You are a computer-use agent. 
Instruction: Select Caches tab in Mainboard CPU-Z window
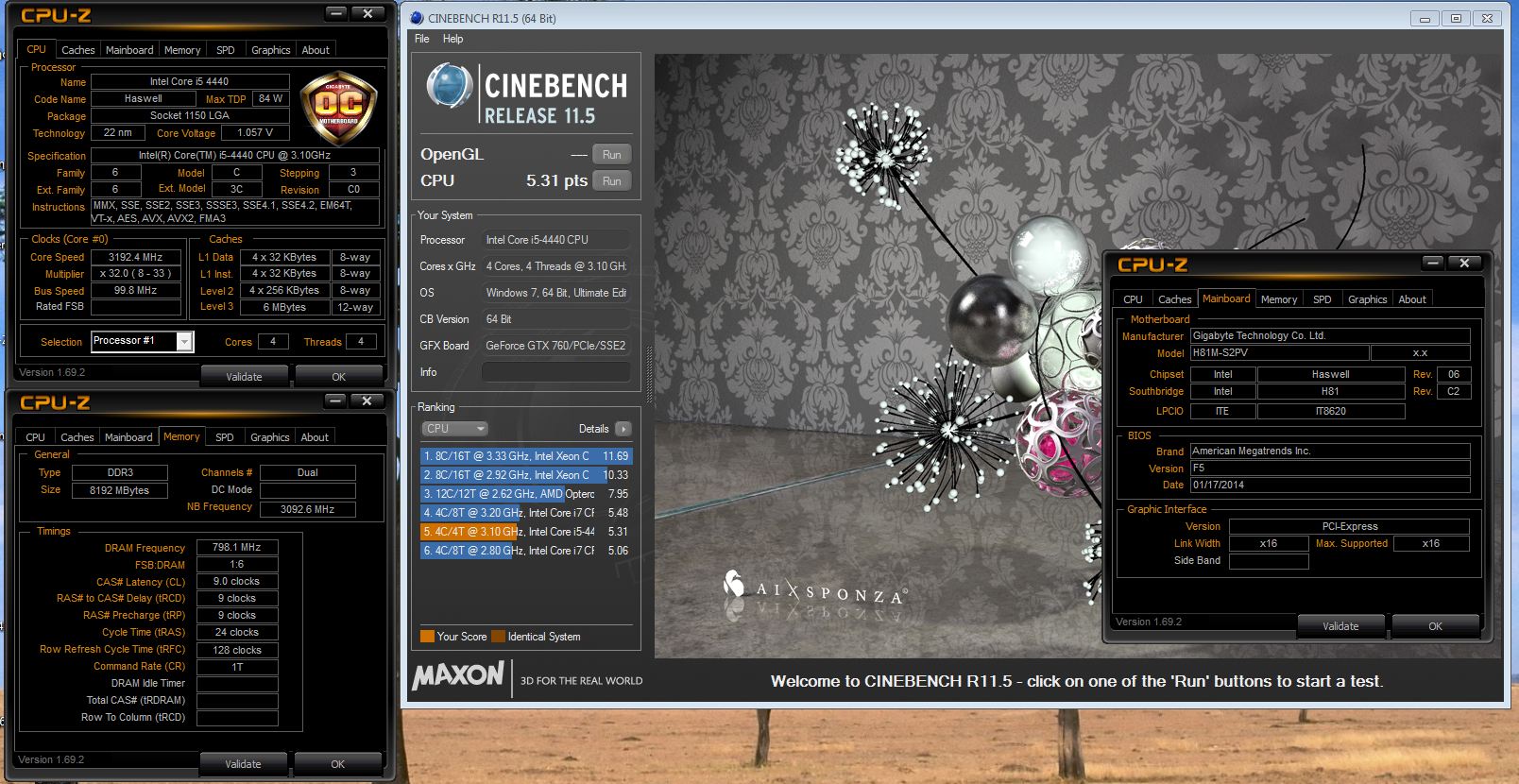(1175, 299)
